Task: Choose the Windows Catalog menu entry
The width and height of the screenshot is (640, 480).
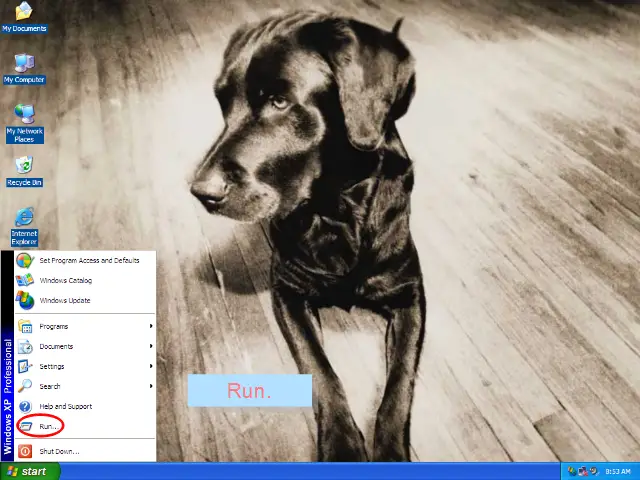Action: click(85, 280)
